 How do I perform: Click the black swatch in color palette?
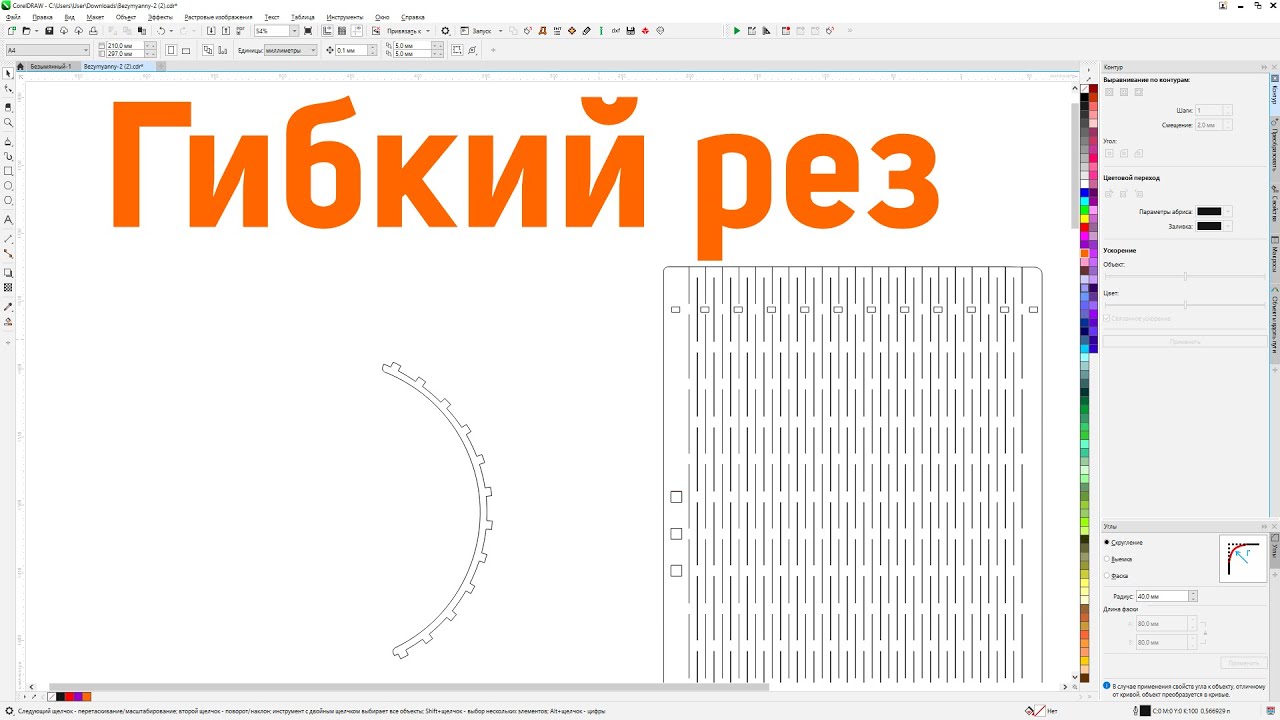pos(1085,99)
